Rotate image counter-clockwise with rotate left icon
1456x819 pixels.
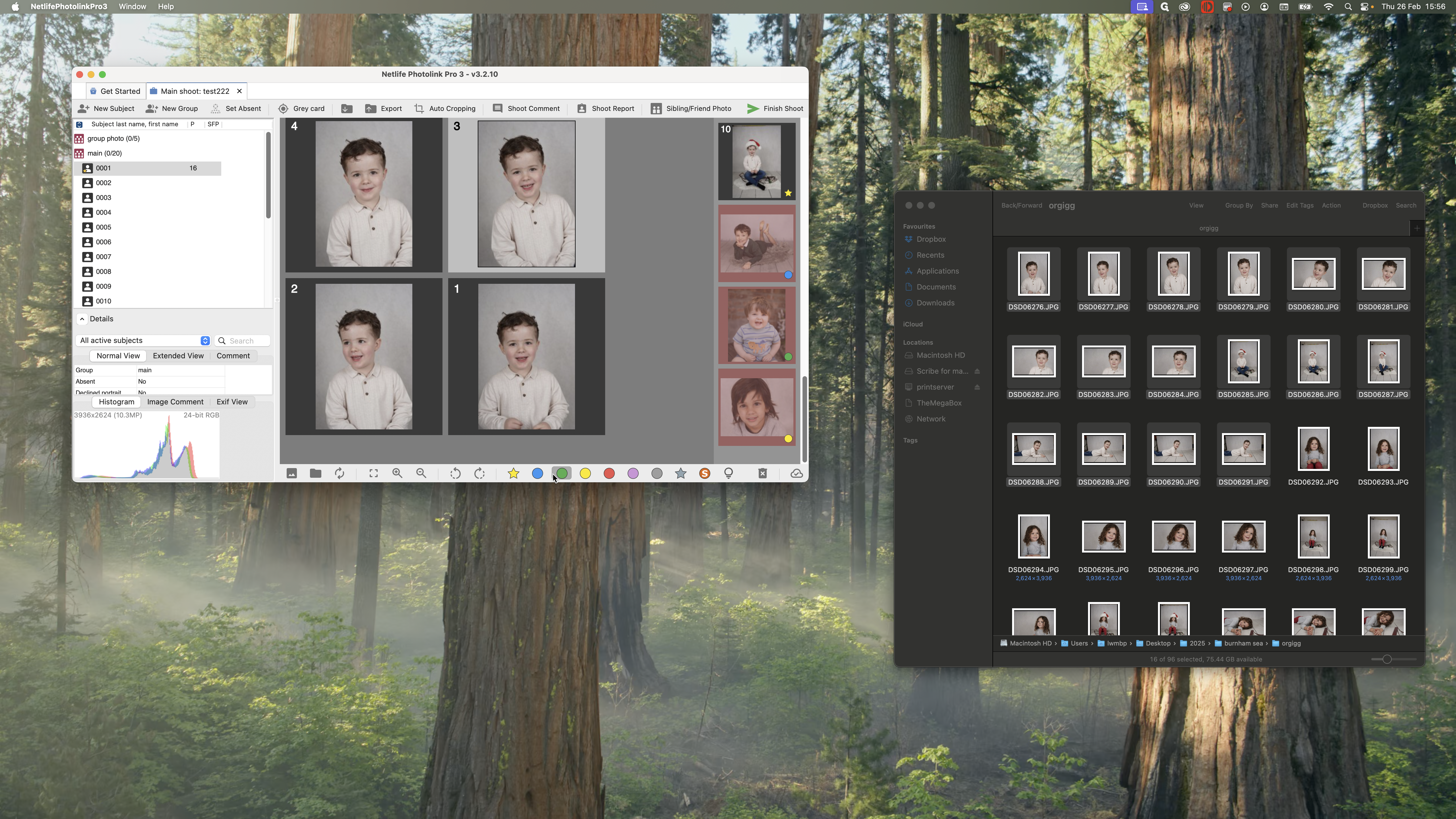[455, 473]
